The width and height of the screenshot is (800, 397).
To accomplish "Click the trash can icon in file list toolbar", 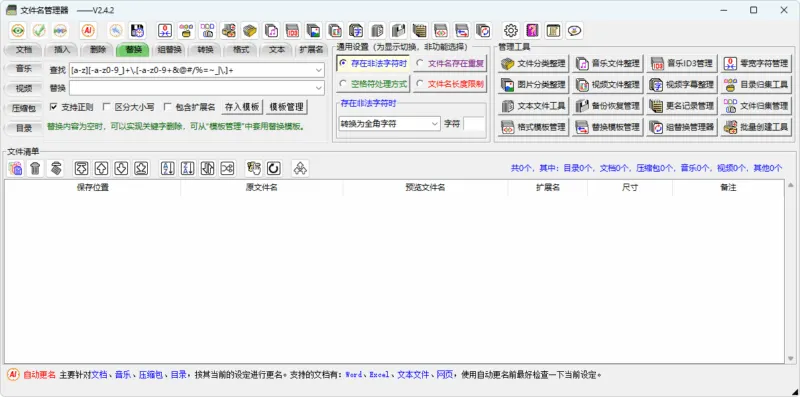I will 35,168.
